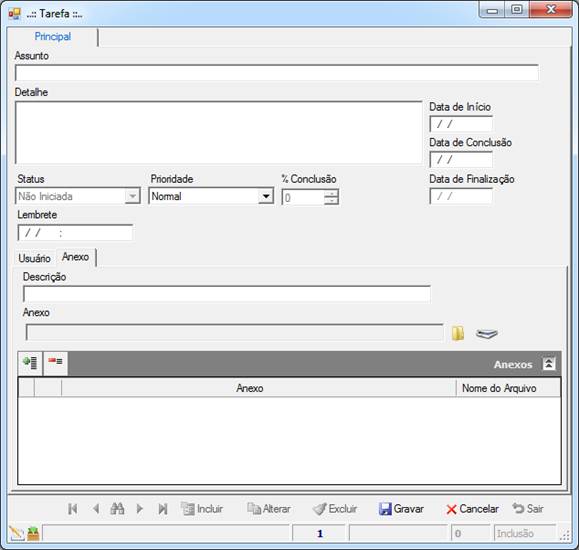The width and height of the screenshot is (579, 550).
Task: Click the orange-green icon in status bar
Action: click(33, 533)
